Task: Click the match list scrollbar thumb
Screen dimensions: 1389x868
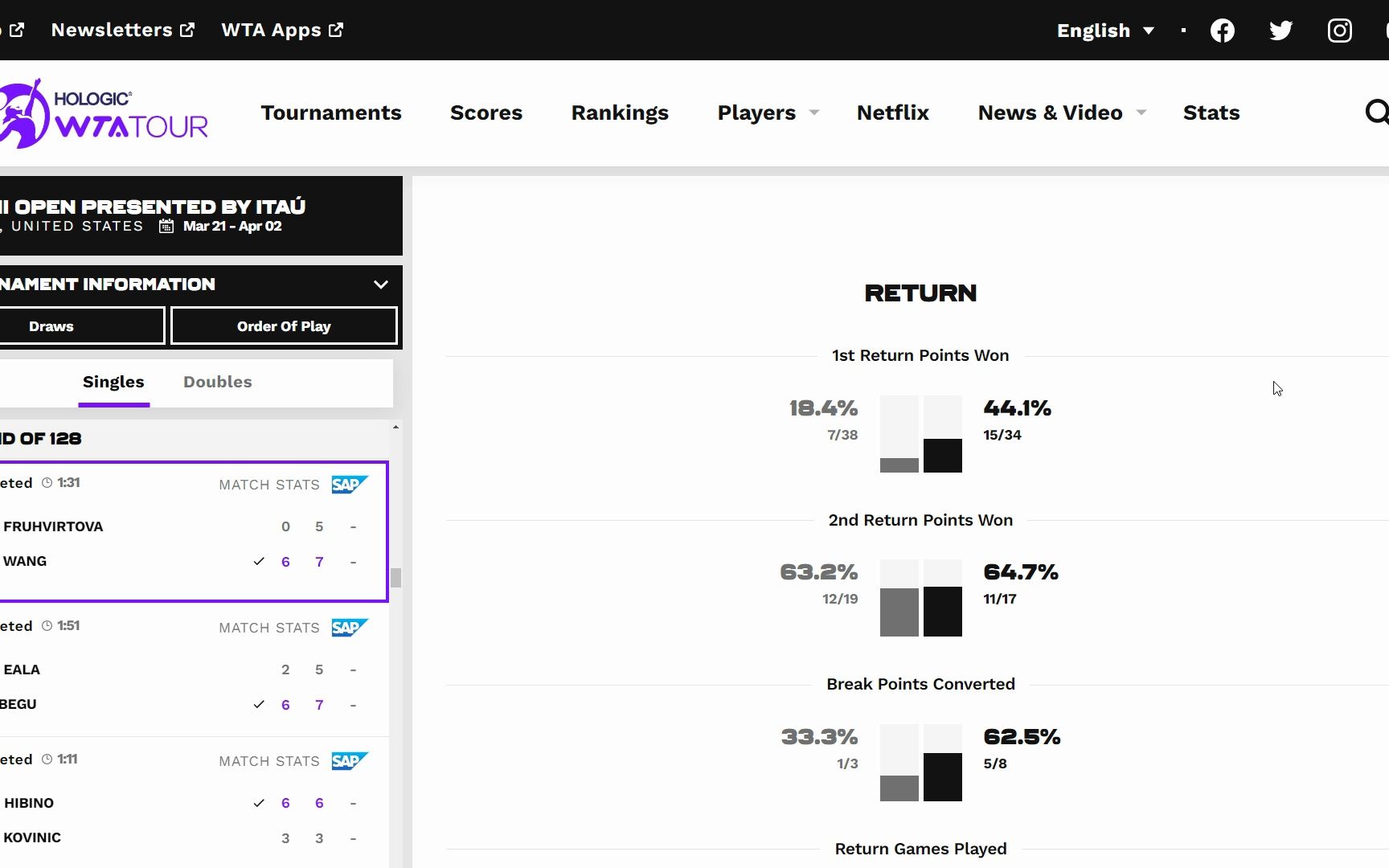Action: pyautogui.click(x=395, y=578)
